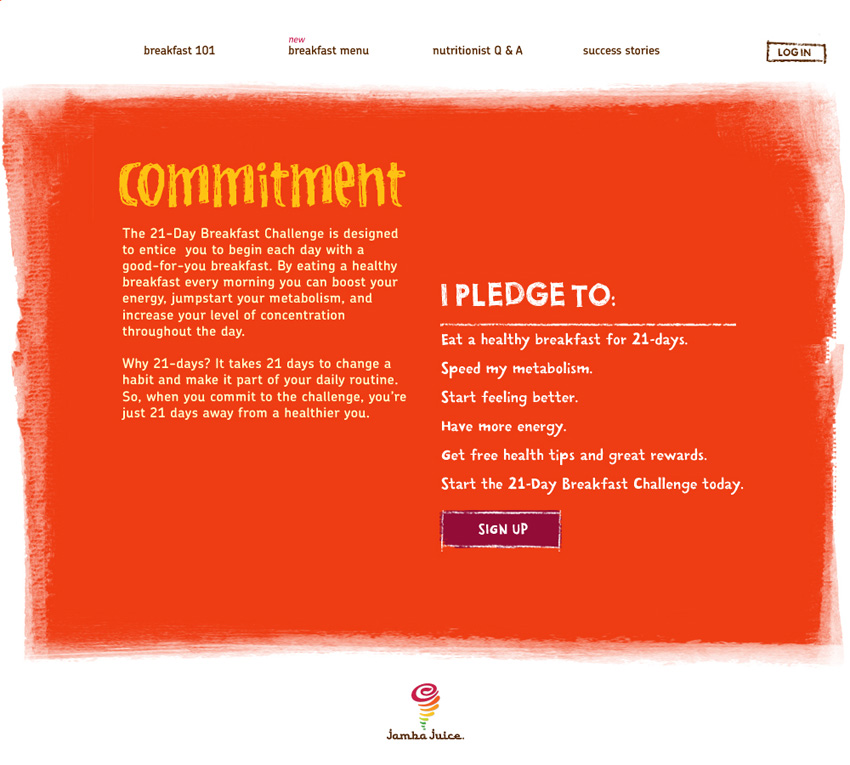850x765 pixels.
Task: Open the new breakfast menu page
Action: point(328,50)
